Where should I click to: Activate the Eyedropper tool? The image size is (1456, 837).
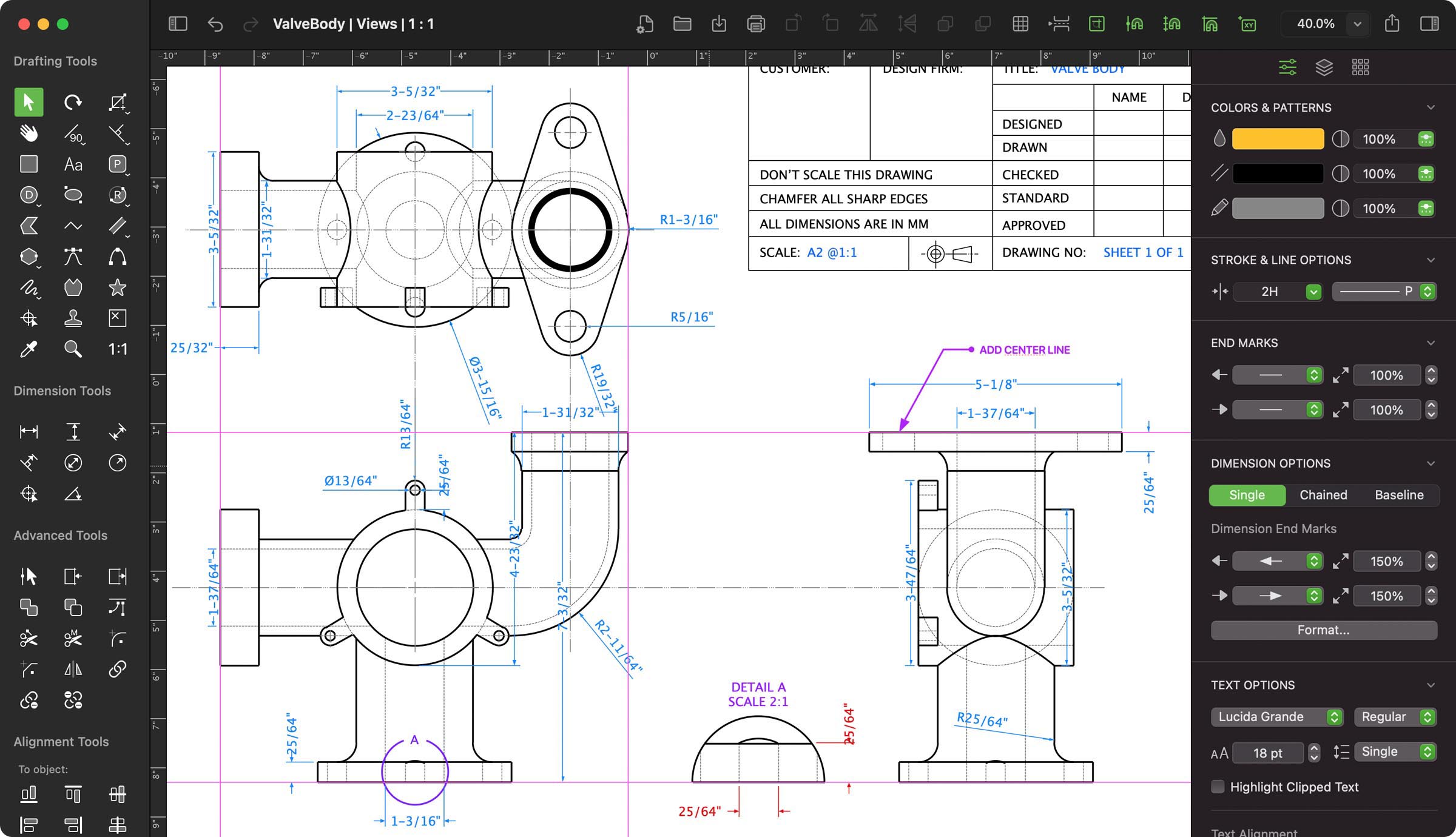pyautogui.click(x=29, y=349)
